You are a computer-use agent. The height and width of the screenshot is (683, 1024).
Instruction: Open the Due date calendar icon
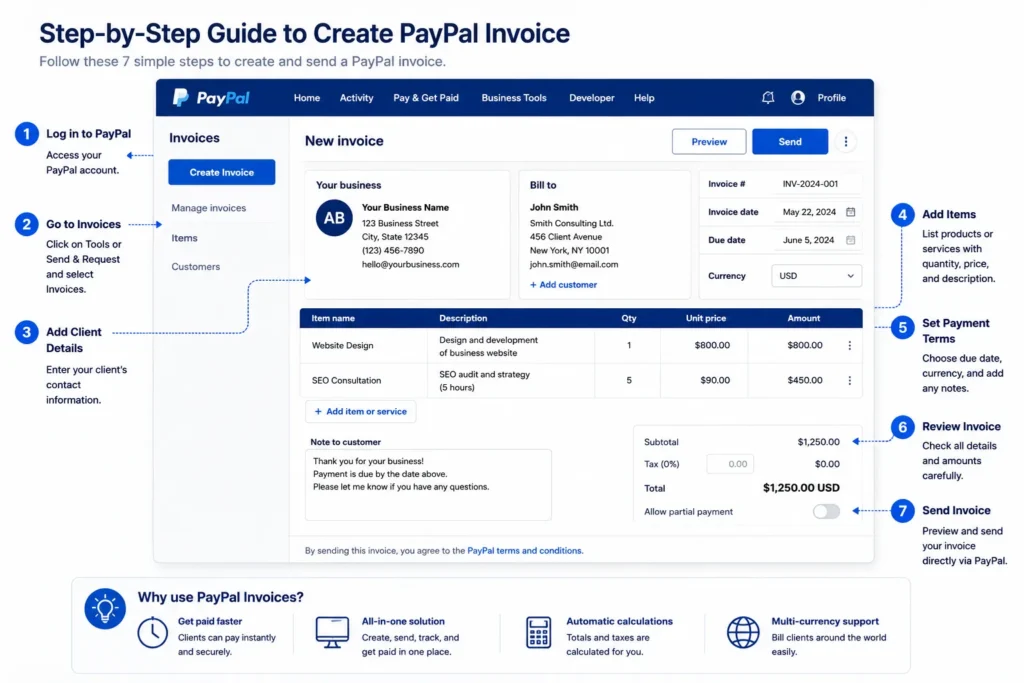click(x=850, y=240)
